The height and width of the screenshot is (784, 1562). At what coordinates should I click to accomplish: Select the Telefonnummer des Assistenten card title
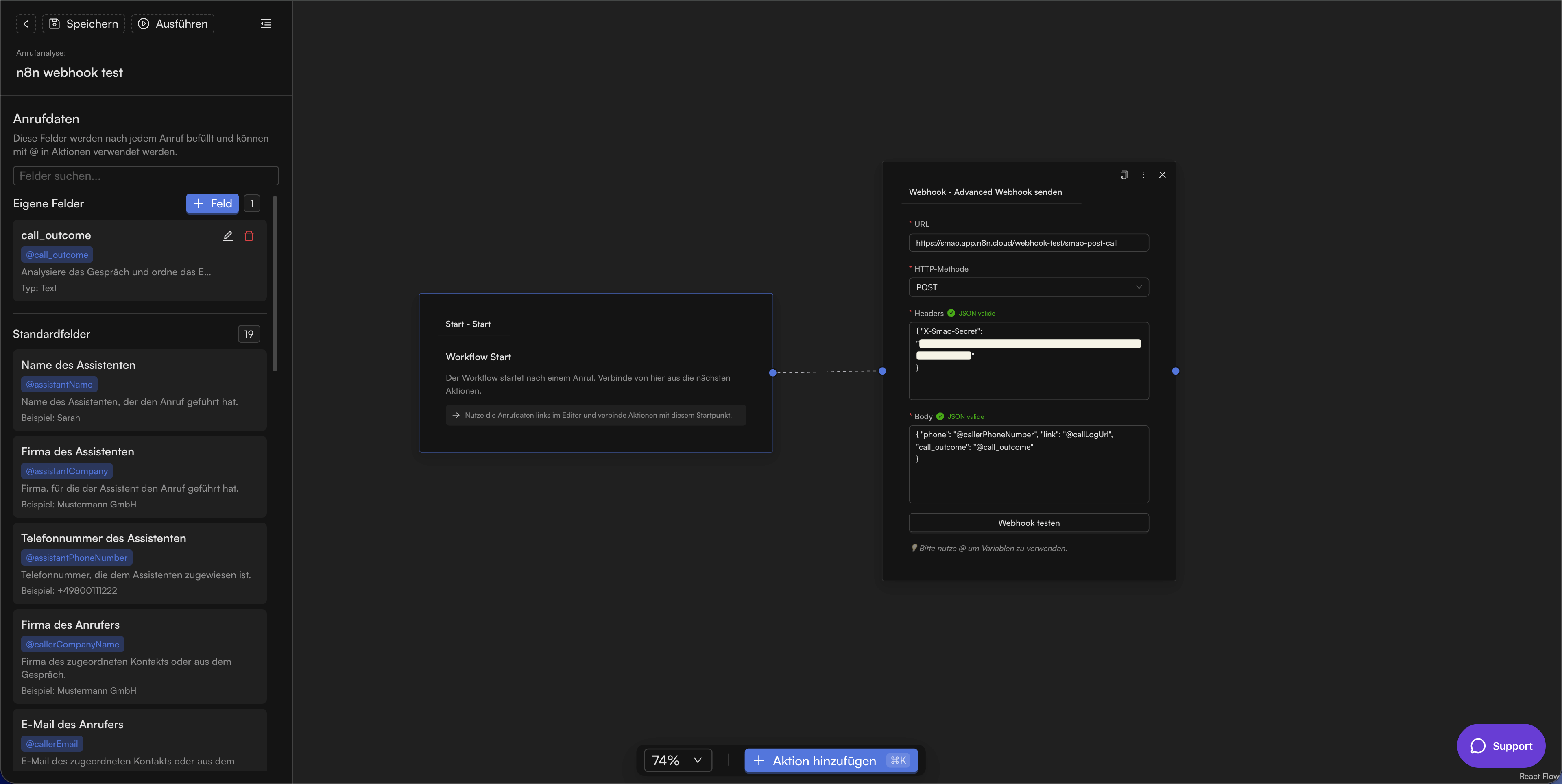pyautogui.click(x=104, y=538)
